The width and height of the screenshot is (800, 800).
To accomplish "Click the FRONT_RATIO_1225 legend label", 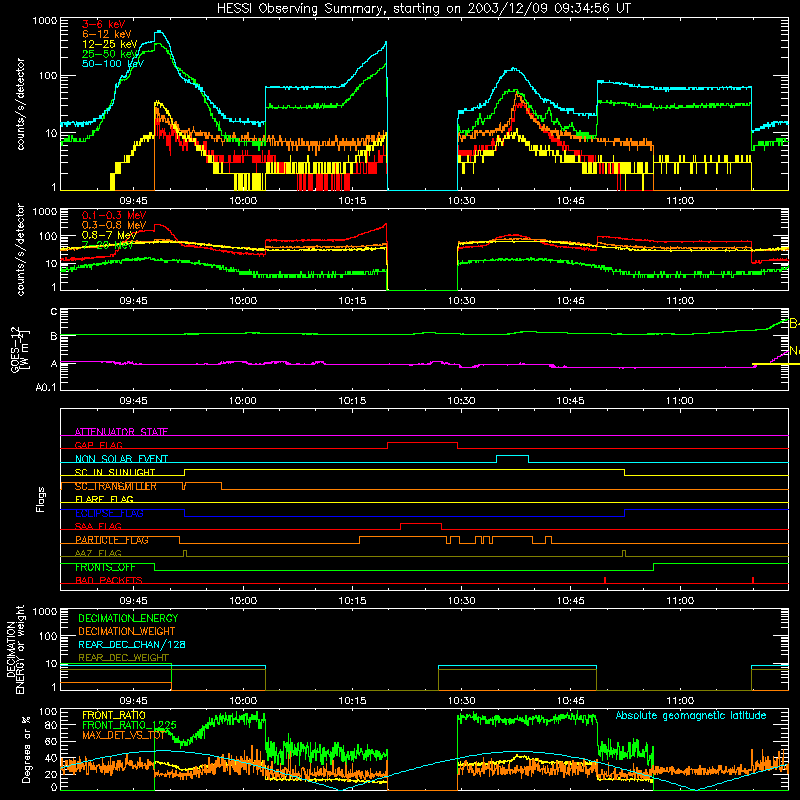I will [129, 725].
